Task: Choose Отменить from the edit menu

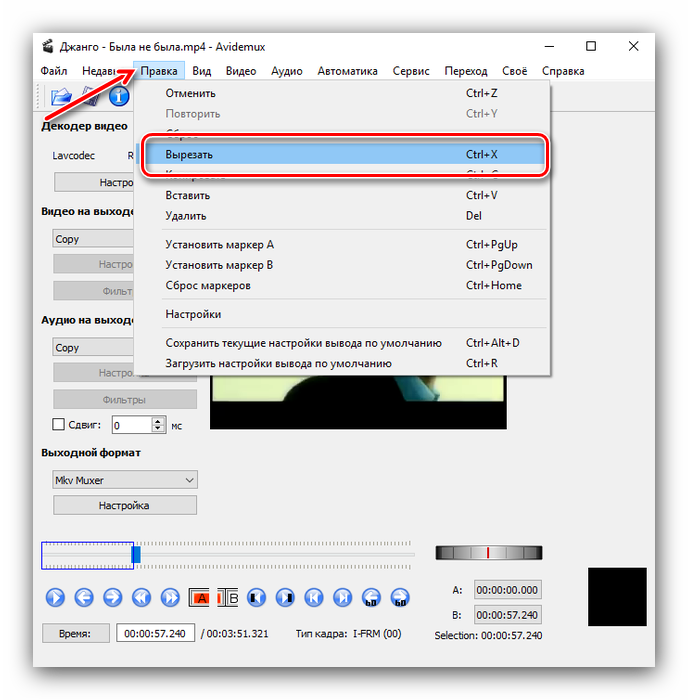Action: [344, 93]
